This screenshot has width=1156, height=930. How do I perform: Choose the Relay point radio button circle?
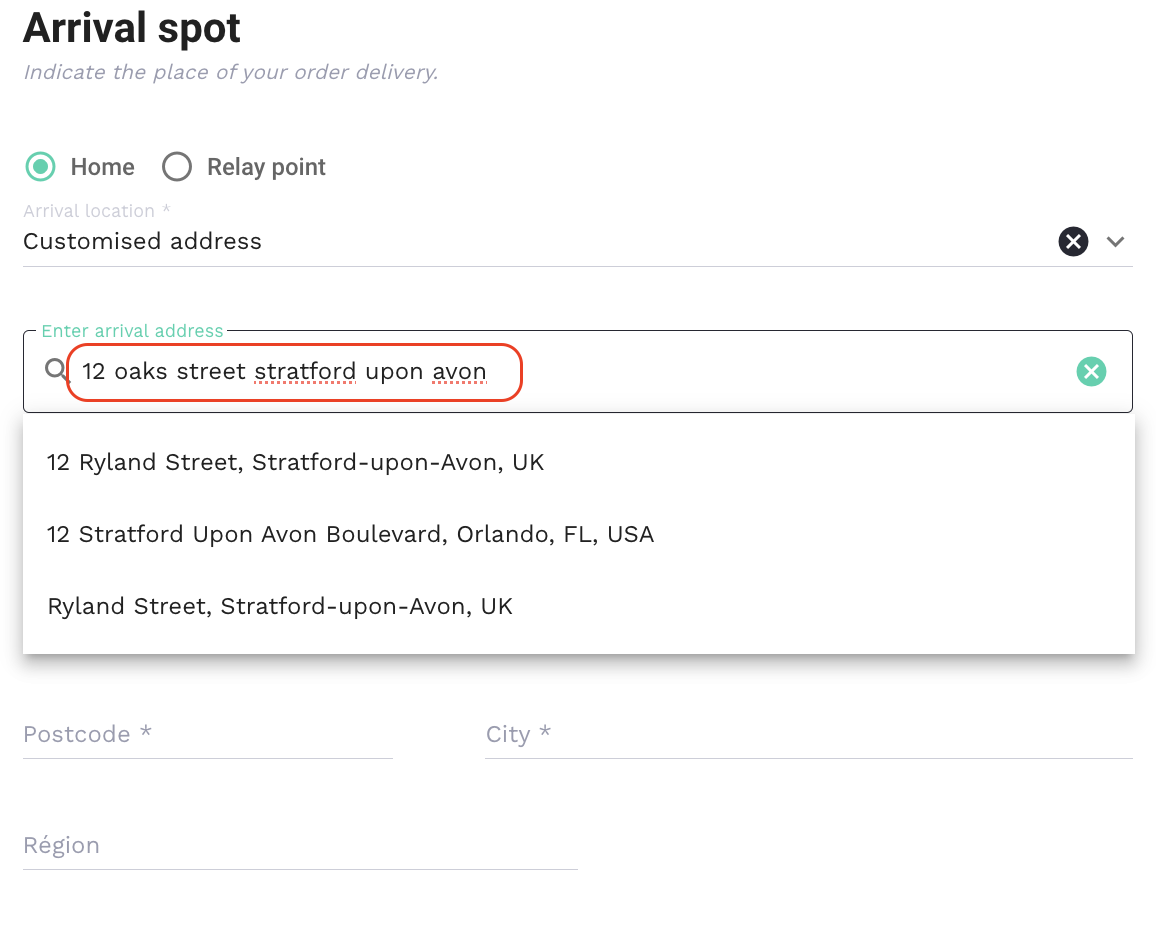point(177,167)
